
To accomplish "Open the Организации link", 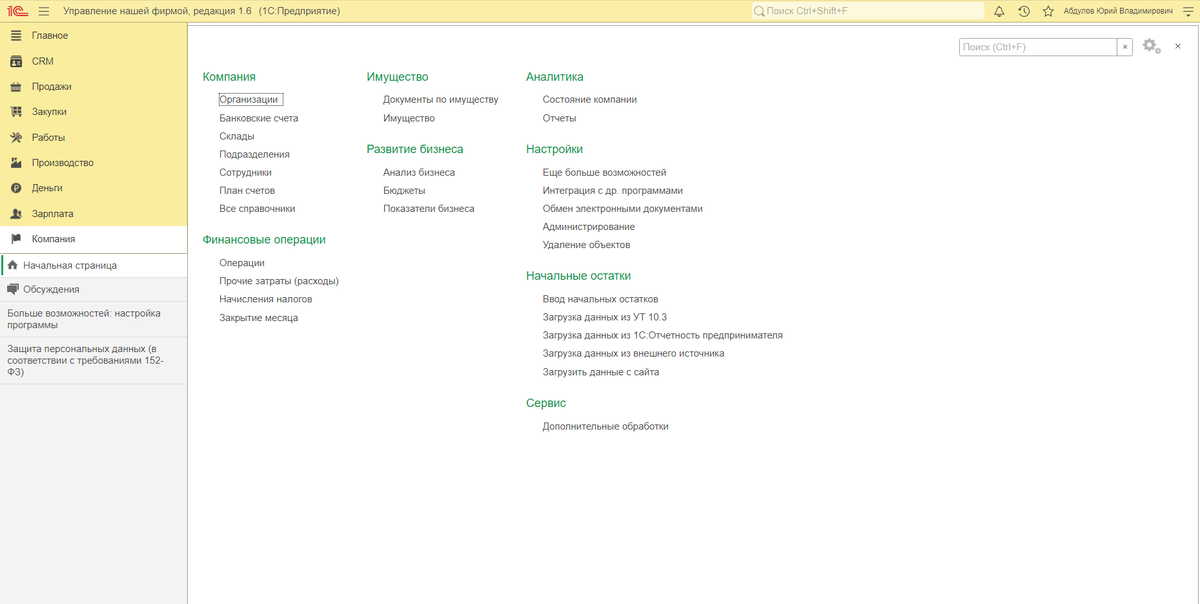I will pos(249,99).
